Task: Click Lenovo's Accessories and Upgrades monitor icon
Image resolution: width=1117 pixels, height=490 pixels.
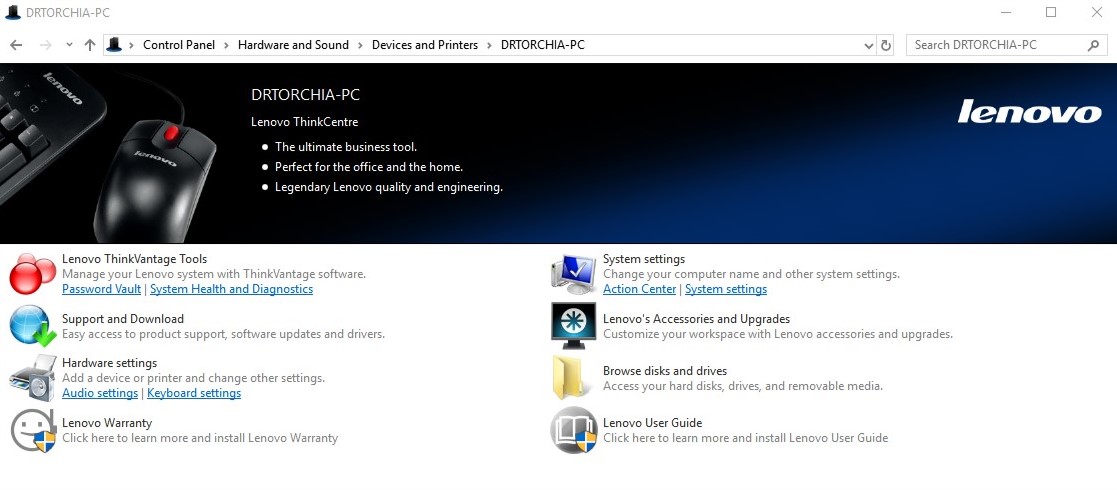Action: (574, 326)
